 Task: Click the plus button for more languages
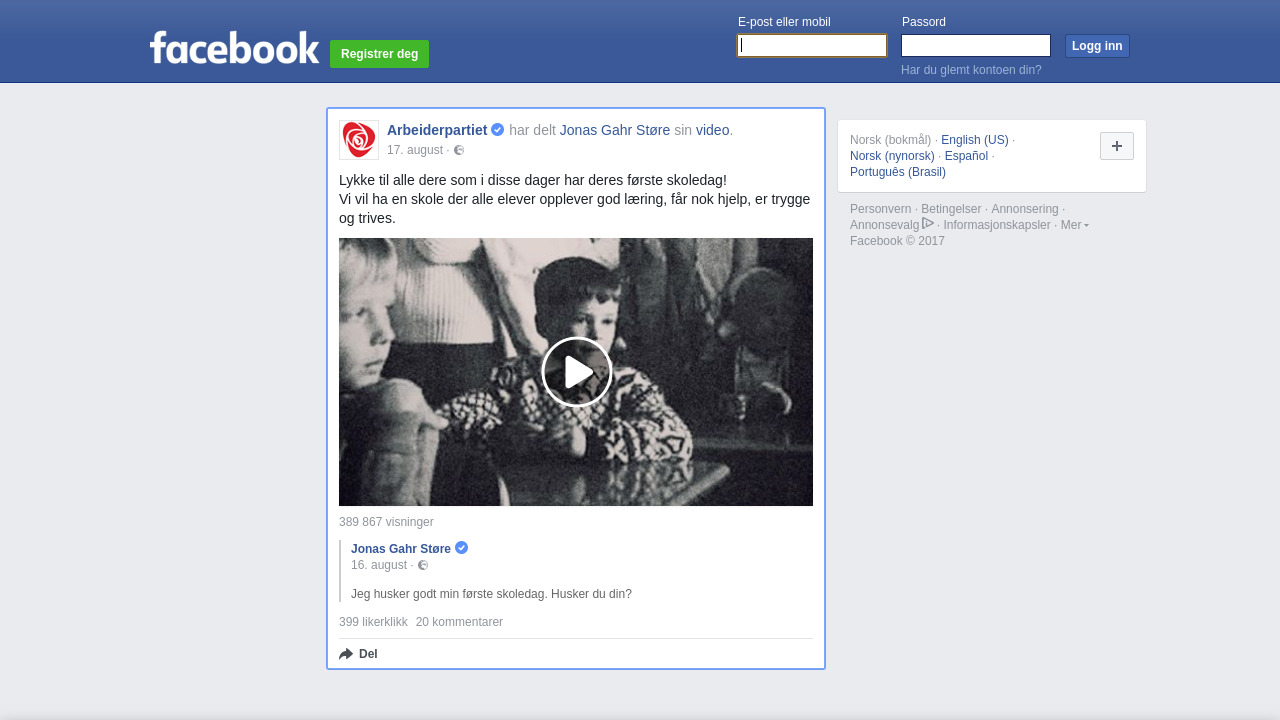(x=1117, y=146)
